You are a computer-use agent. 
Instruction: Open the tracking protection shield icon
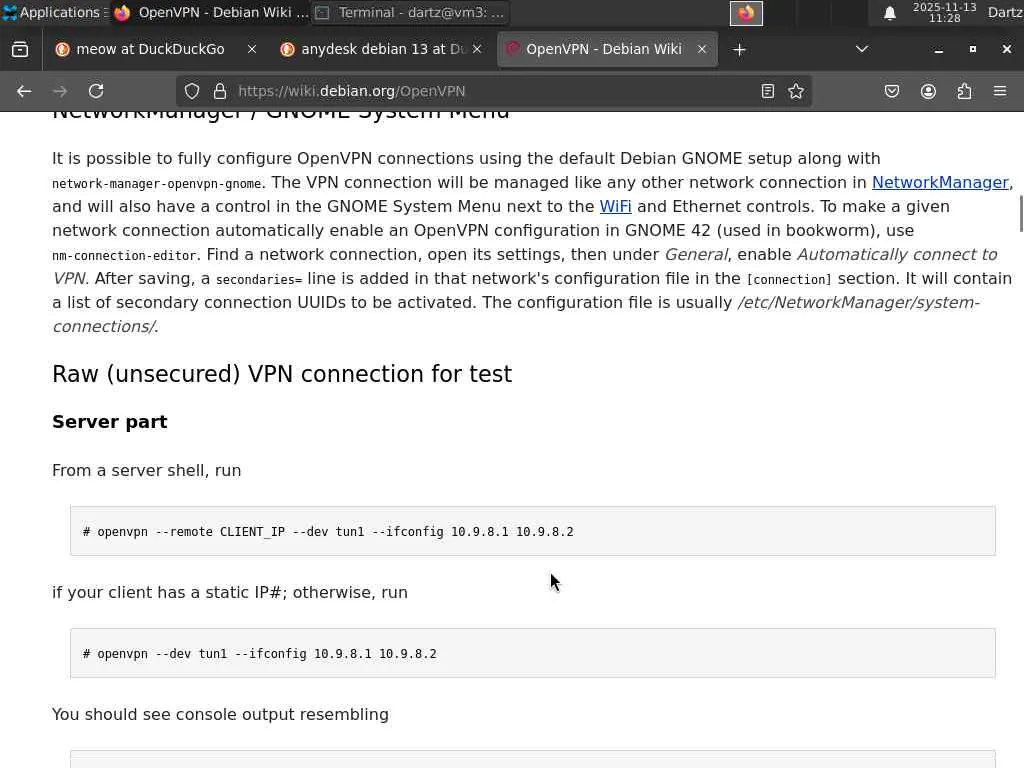click(192, 91)
